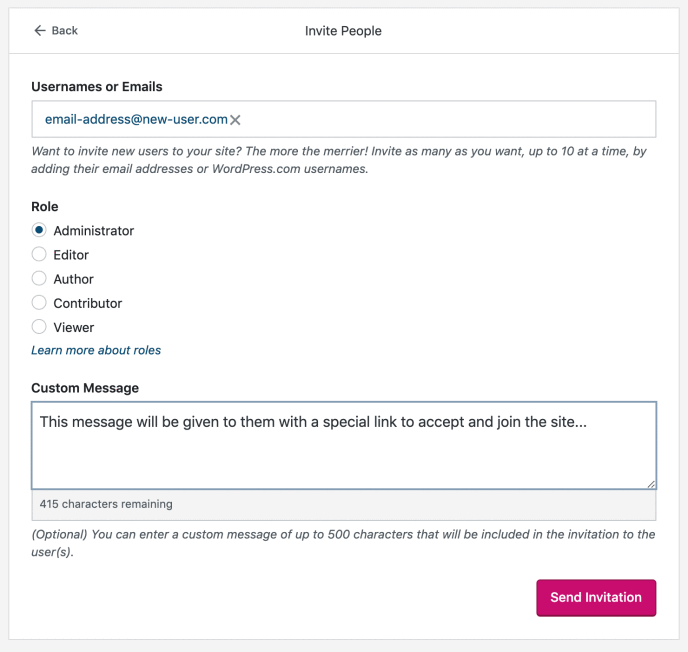Click the optional custom message help text

coord(343,542)
